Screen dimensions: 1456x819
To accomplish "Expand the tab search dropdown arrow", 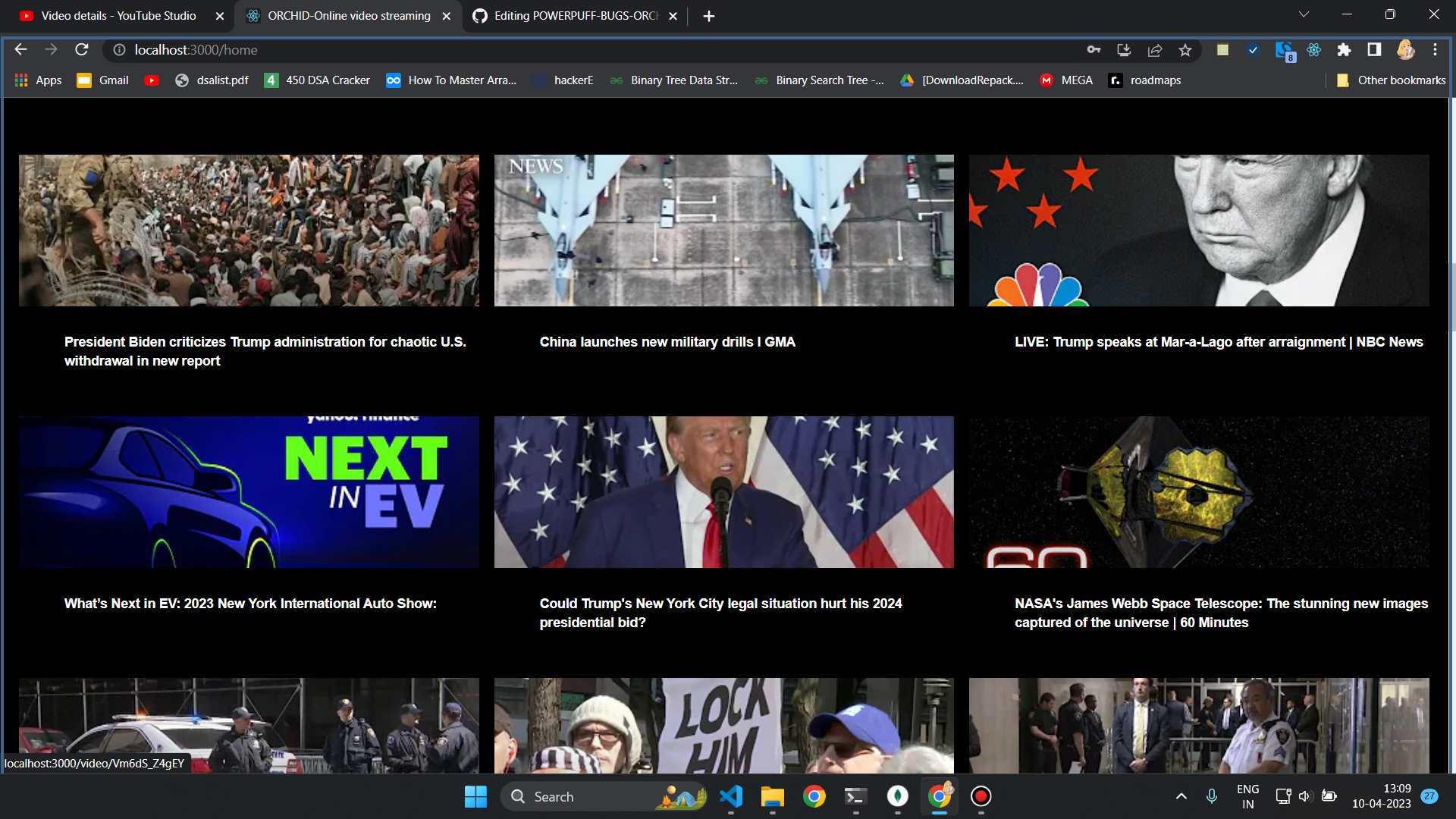I will (x=1304, y=15).
